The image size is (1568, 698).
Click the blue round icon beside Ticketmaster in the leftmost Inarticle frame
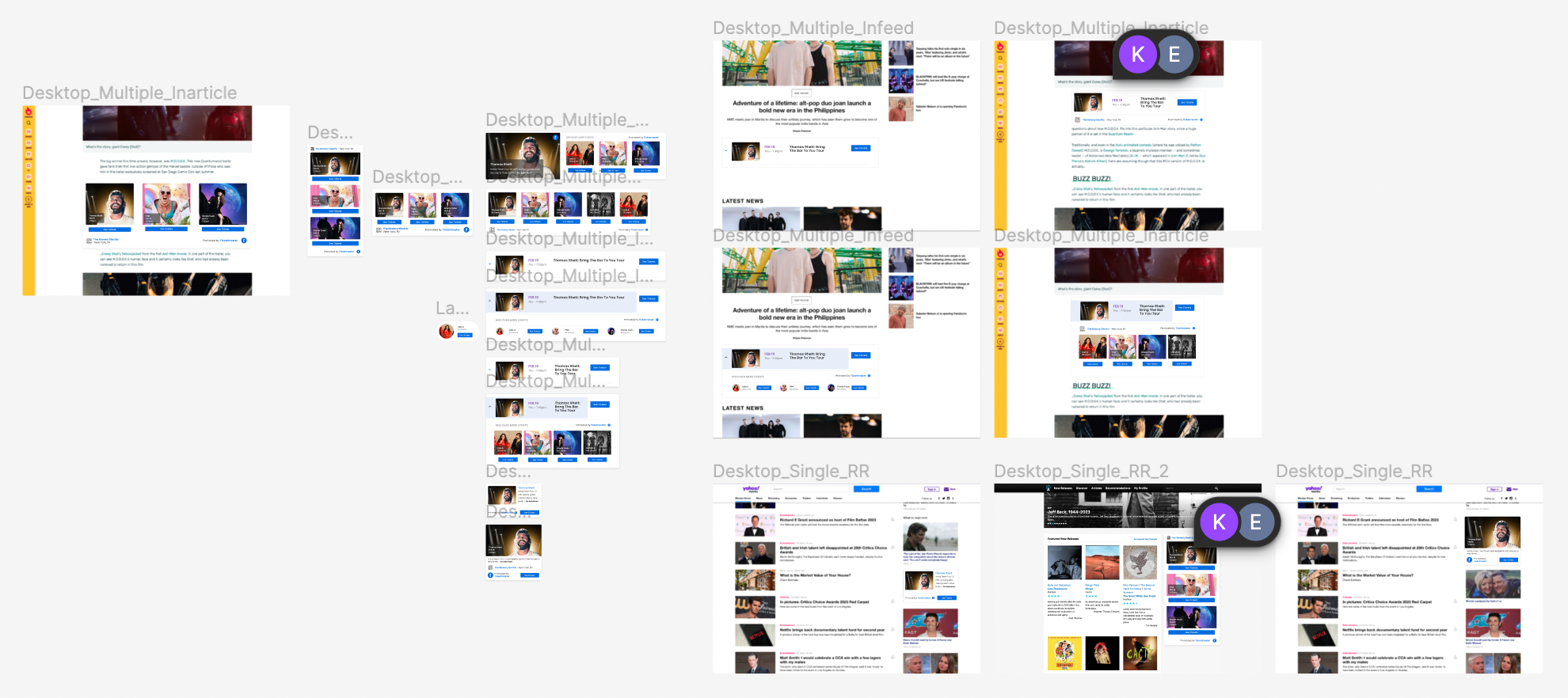tap(244, 241)
